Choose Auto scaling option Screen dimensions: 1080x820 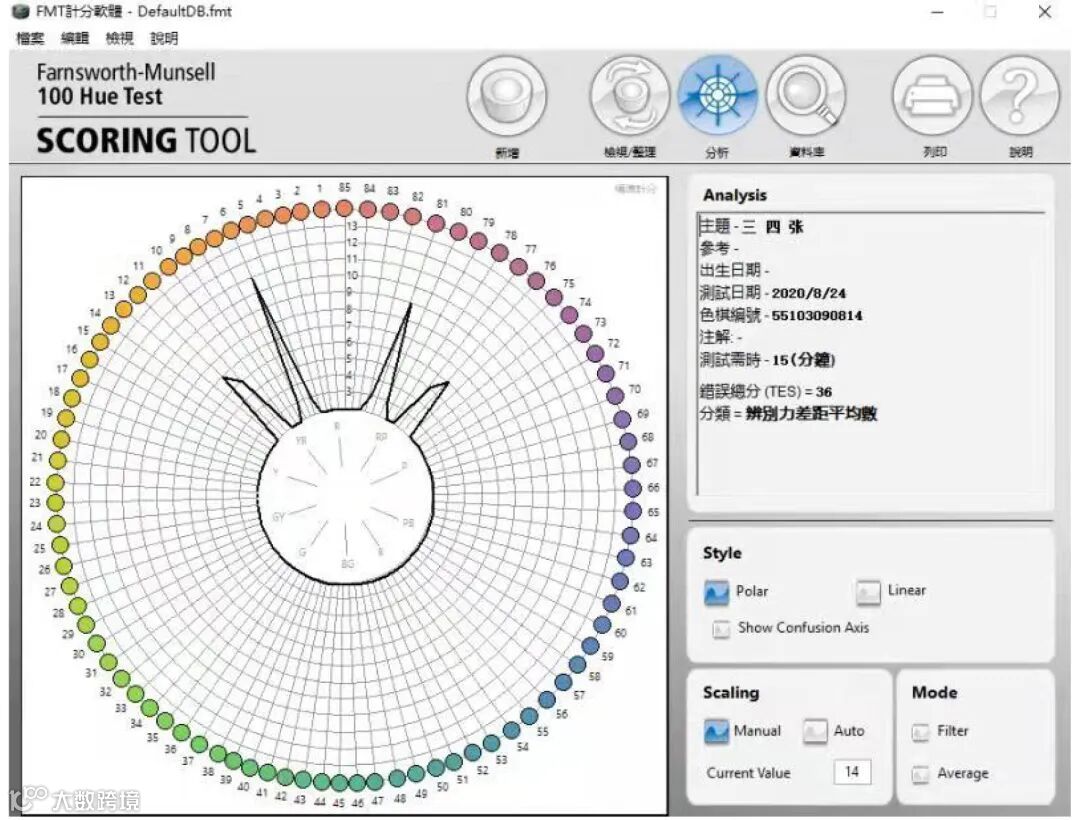(x=816, y=731)
